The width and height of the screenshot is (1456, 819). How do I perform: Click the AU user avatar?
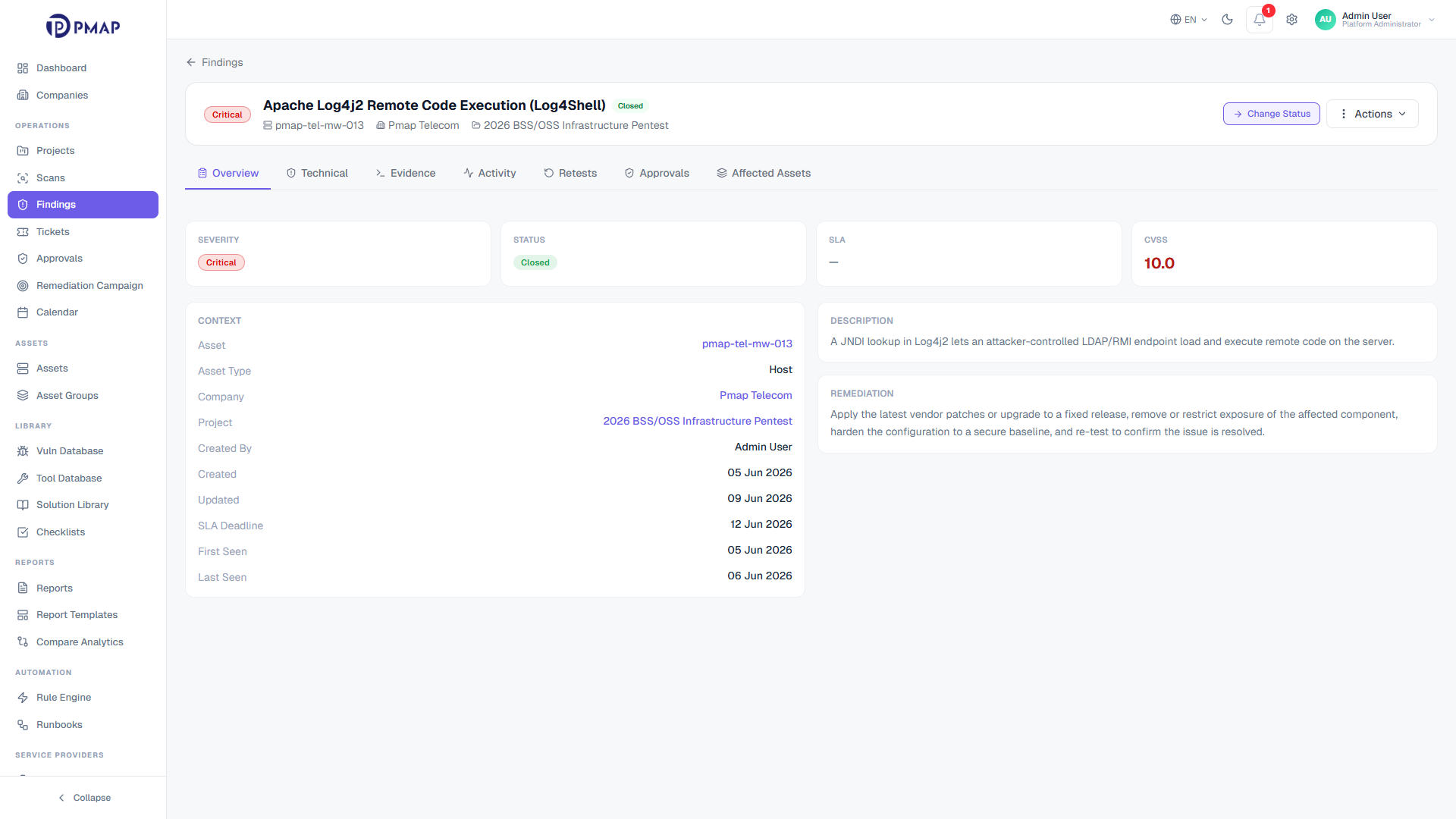pos(1326,20)
